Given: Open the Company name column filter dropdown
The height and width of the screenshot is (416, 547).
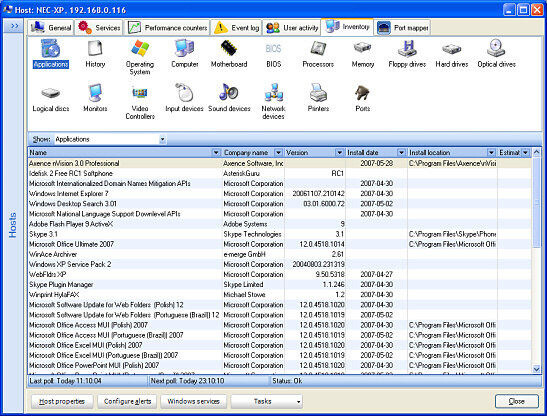Looking at the screenshot, I should (278, 153).
